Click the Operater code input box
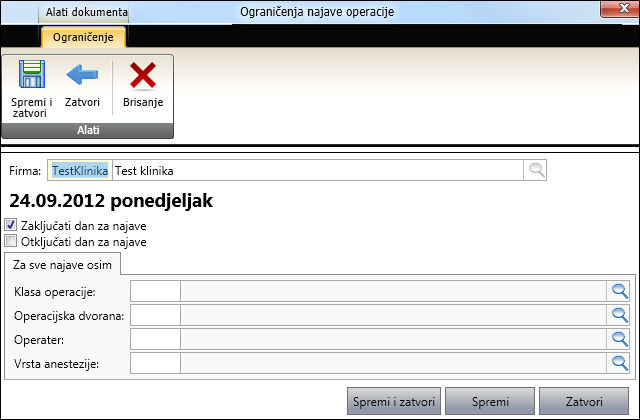 click(x=155, y=339)
